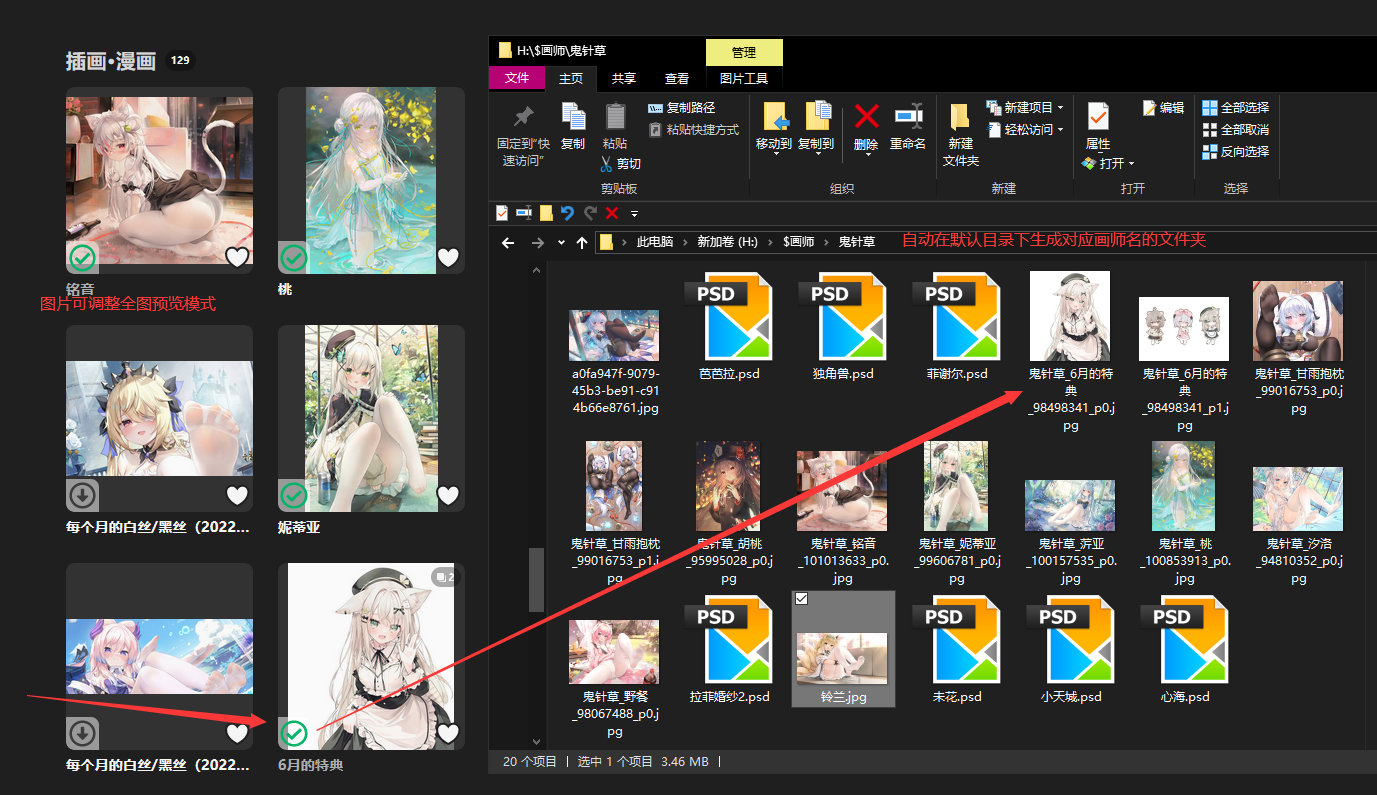Click the 剪切 scissors icon

(x=606, y=164)
